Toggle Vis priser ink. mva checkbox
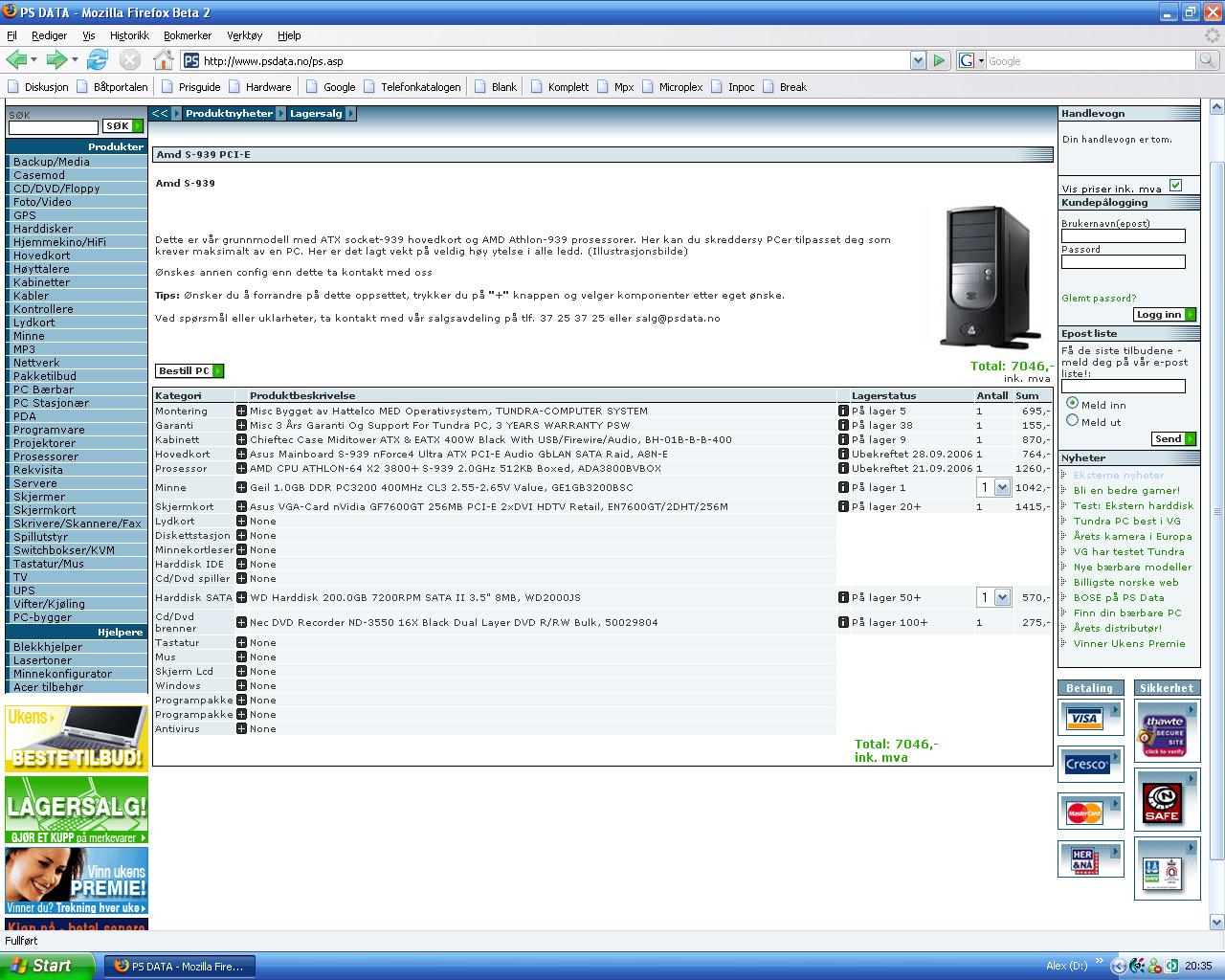Viewport: 1225px width, 980px height. [1175, 186]
